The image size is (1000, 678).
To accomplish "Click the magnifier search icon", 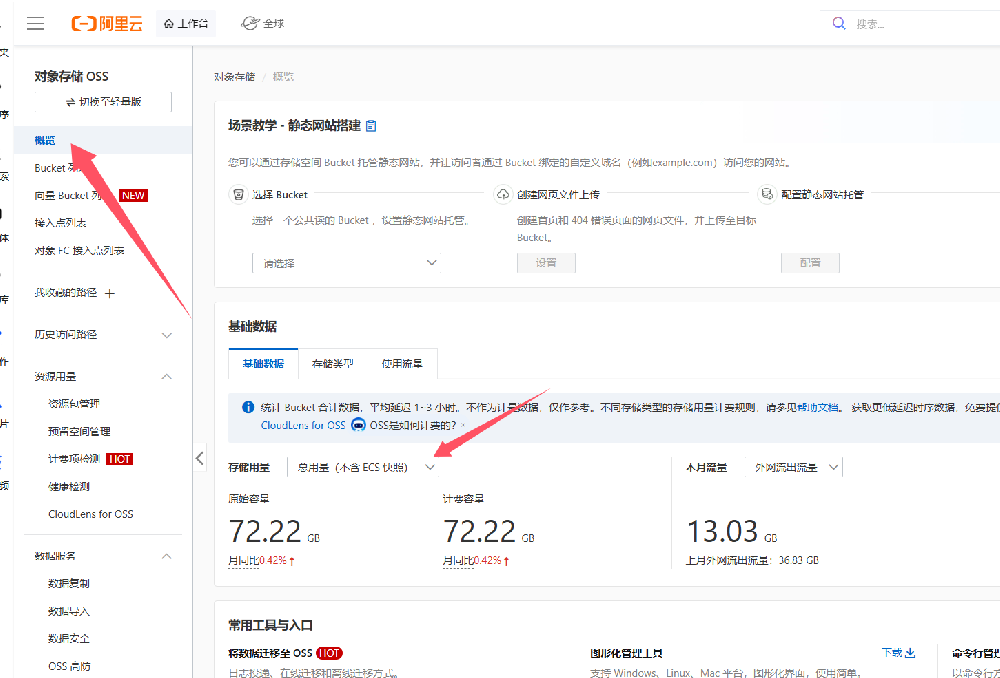I will click(x=839, y=24).
